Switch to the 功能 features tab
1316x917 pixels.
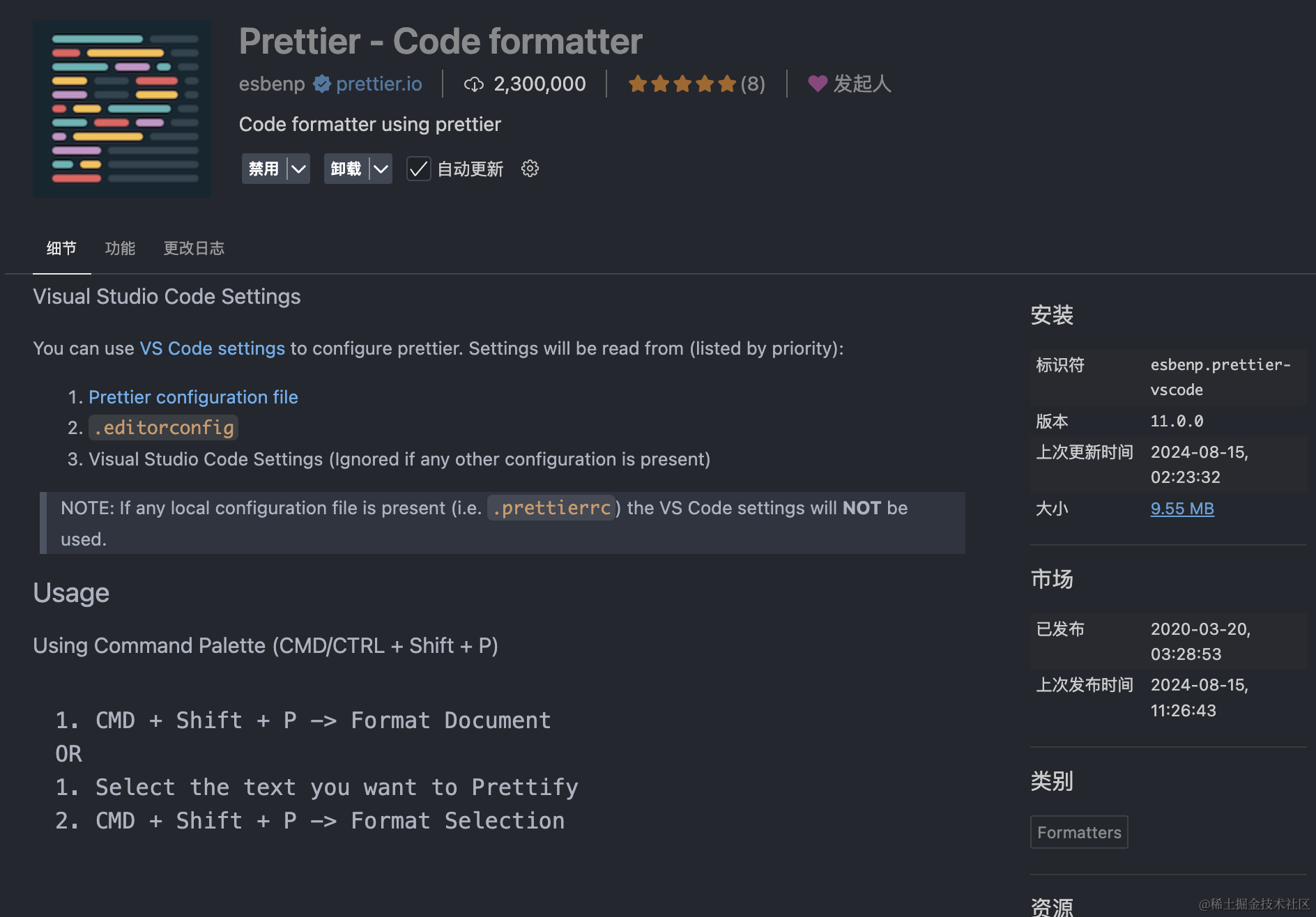[x=120, y=248]
